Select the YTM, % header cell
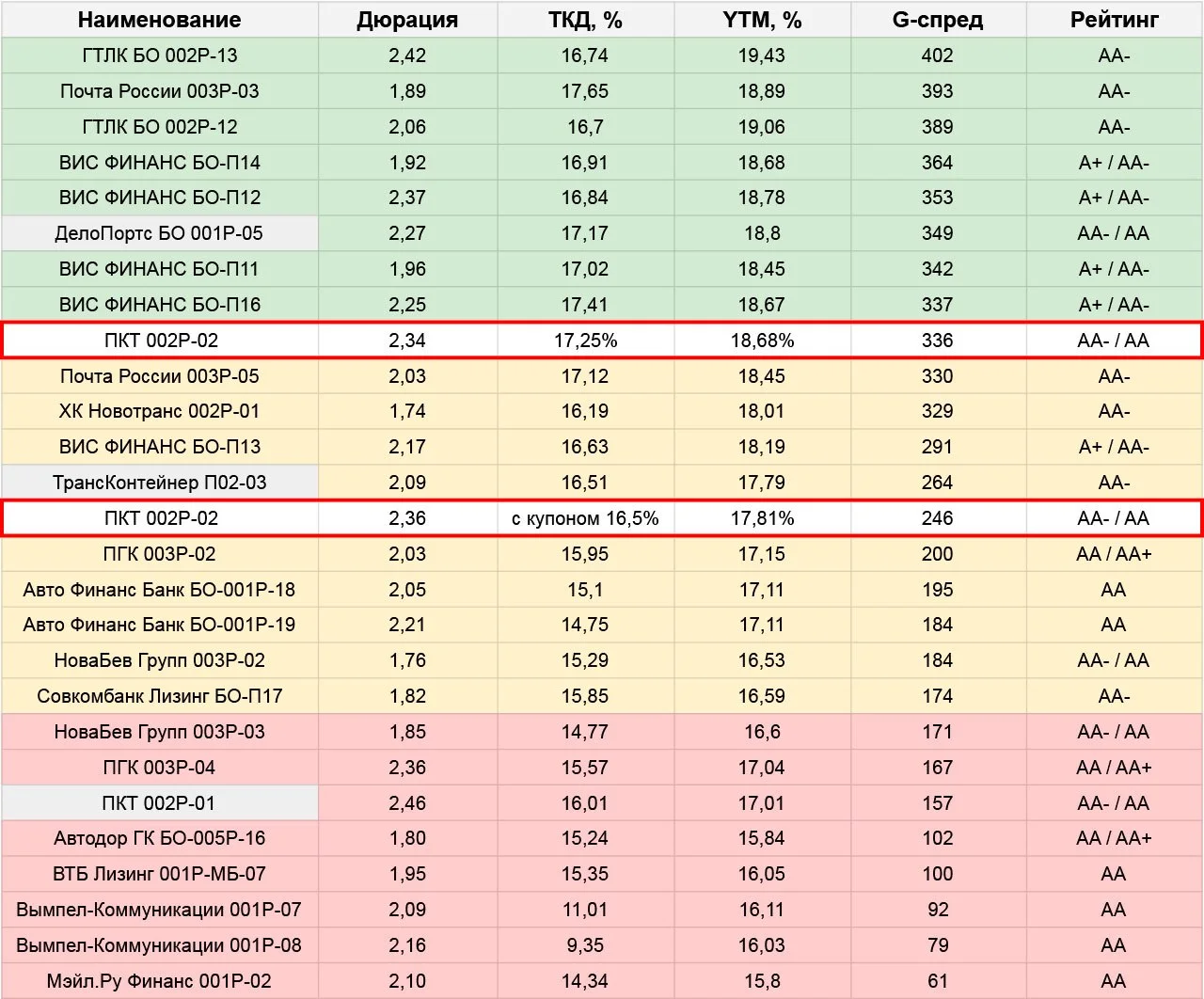 click(x=762, y=20)
